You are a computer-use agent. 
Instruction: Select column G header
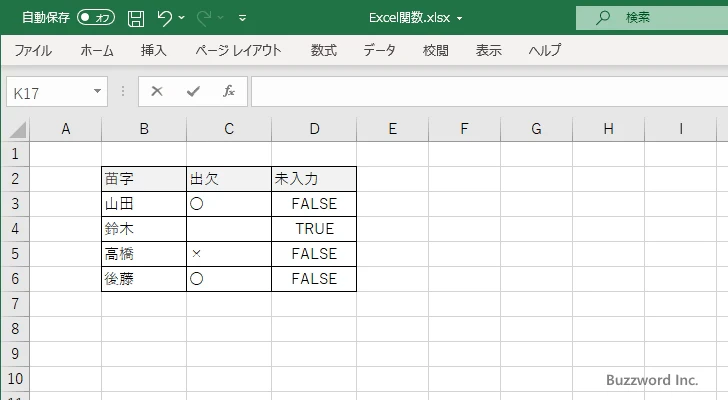(536, 129)
